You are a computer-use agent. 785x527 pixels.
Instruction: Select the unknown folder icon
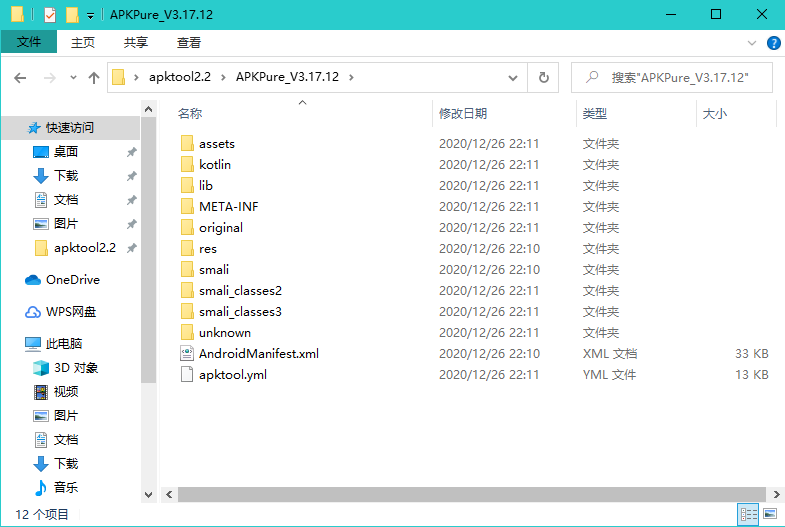click(x=187, y=333)
